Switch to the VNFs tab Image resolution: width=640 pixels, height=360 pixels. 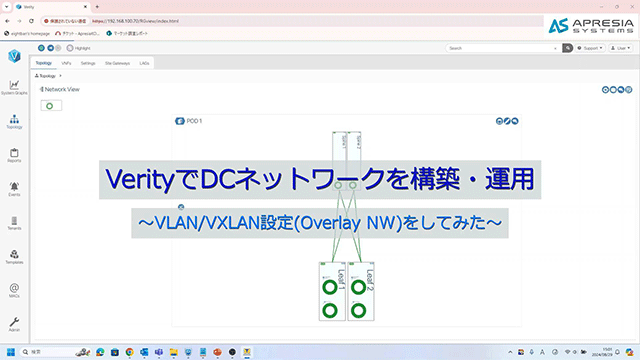click(x=66, y=63)
